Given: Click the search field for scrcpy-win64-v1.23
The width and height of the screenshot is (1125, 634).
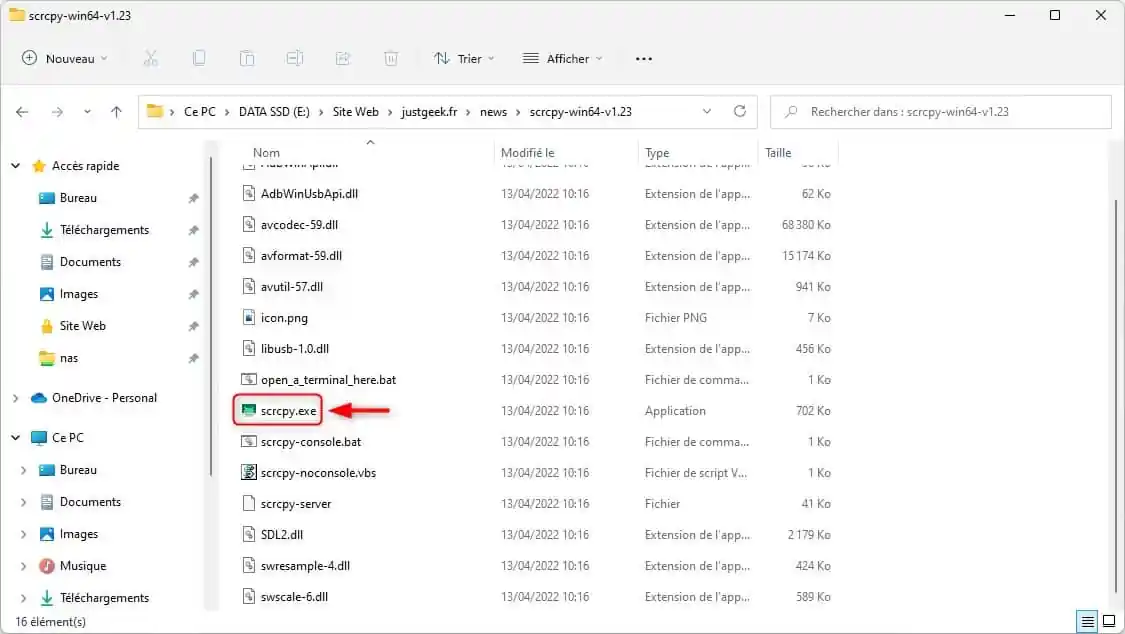Looking at the screenshot, I should (x=941, y=112).
